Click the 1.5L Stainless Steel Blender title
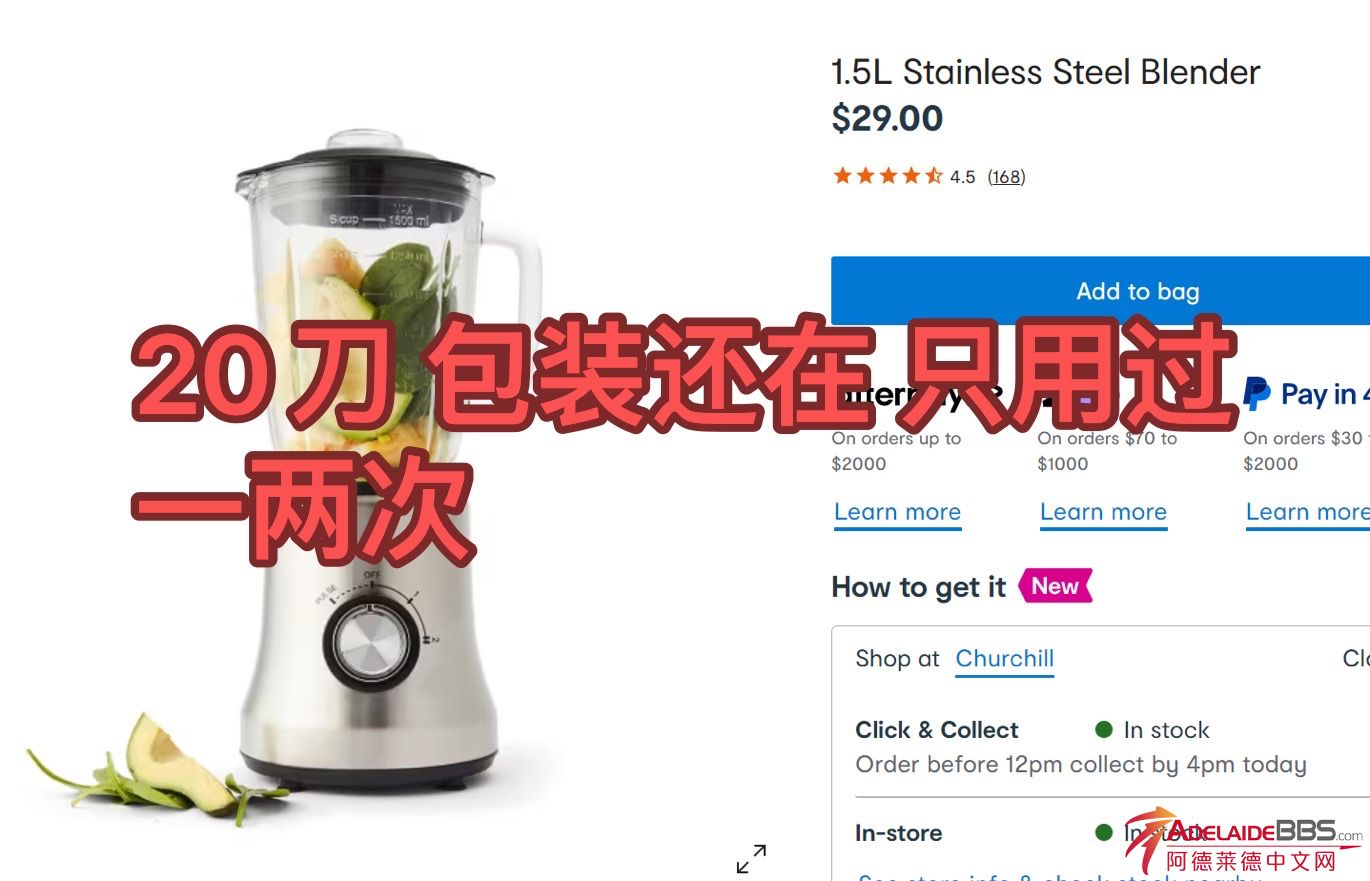Image resolution: width=1370 pixels, height=881 pixels. coord(1045,72)
